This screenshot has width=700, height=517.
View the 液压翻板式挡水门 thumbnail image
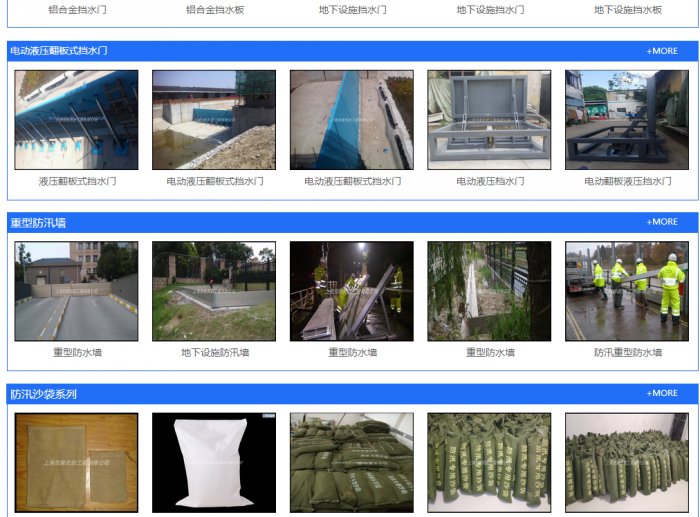click(x=77, y=119)
